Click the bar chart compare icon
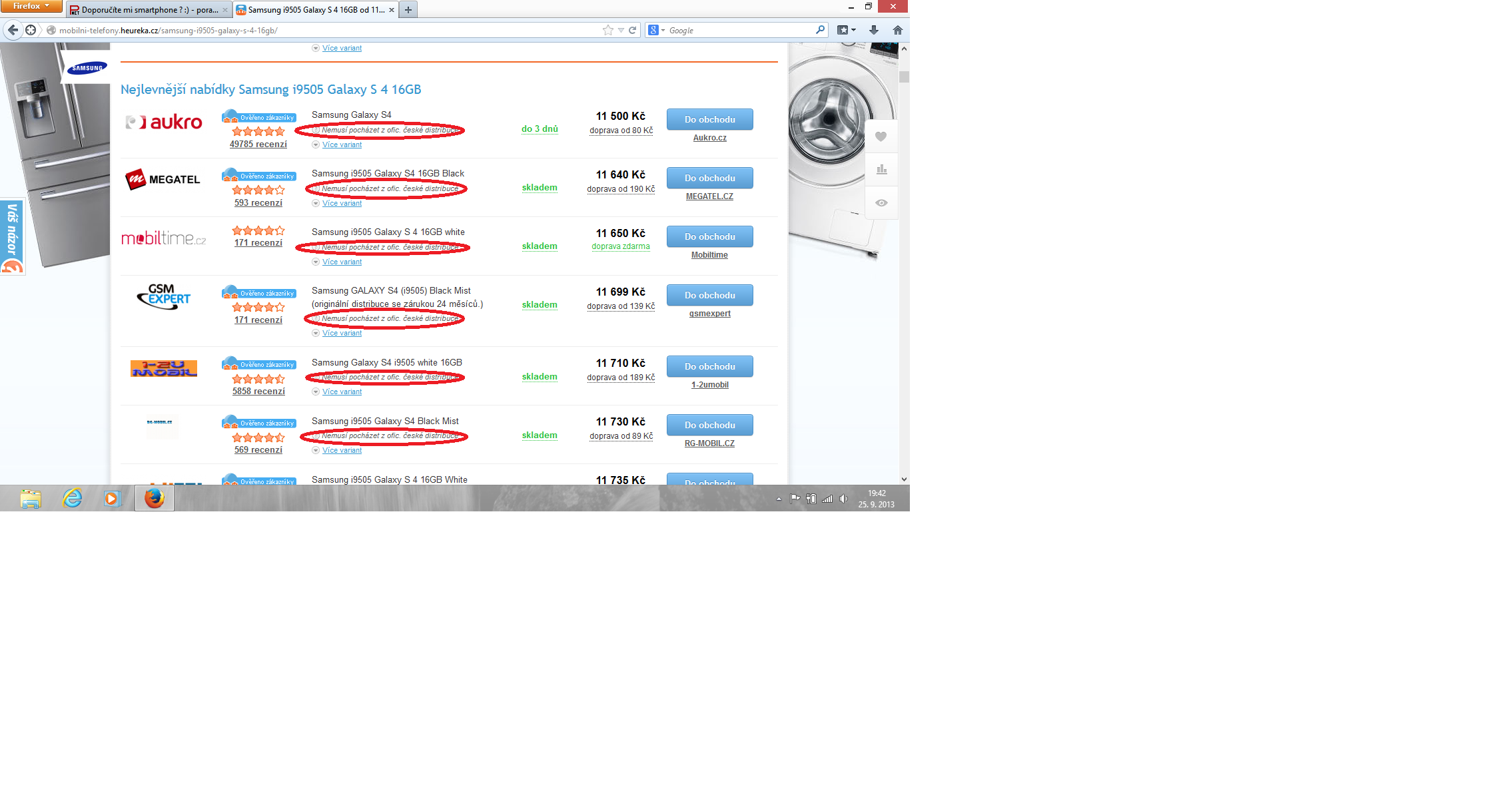Screen dimensions: 1512x811 (881, 169)
